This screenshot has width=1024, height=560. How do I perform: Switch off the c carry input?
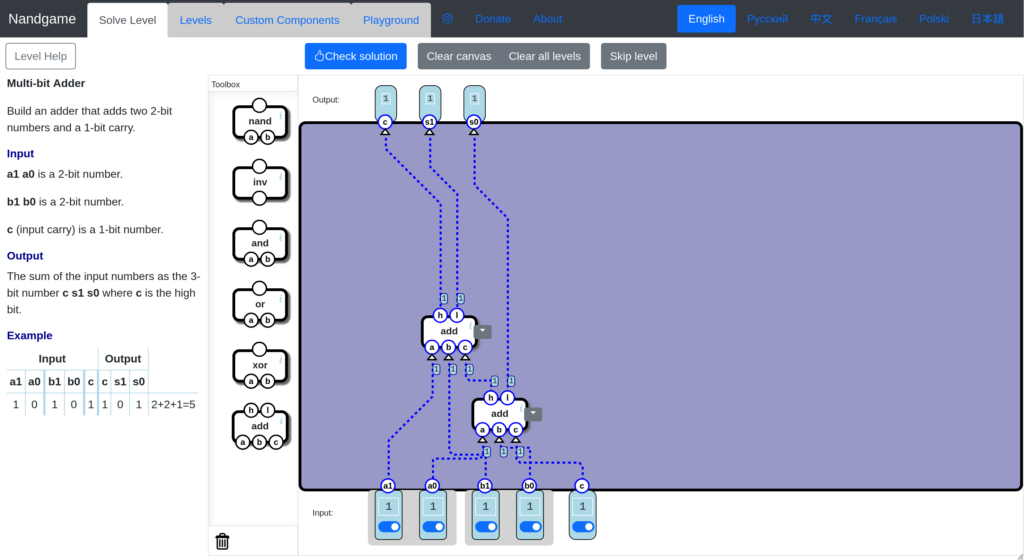pyautogui.click(x=582, y=526)
